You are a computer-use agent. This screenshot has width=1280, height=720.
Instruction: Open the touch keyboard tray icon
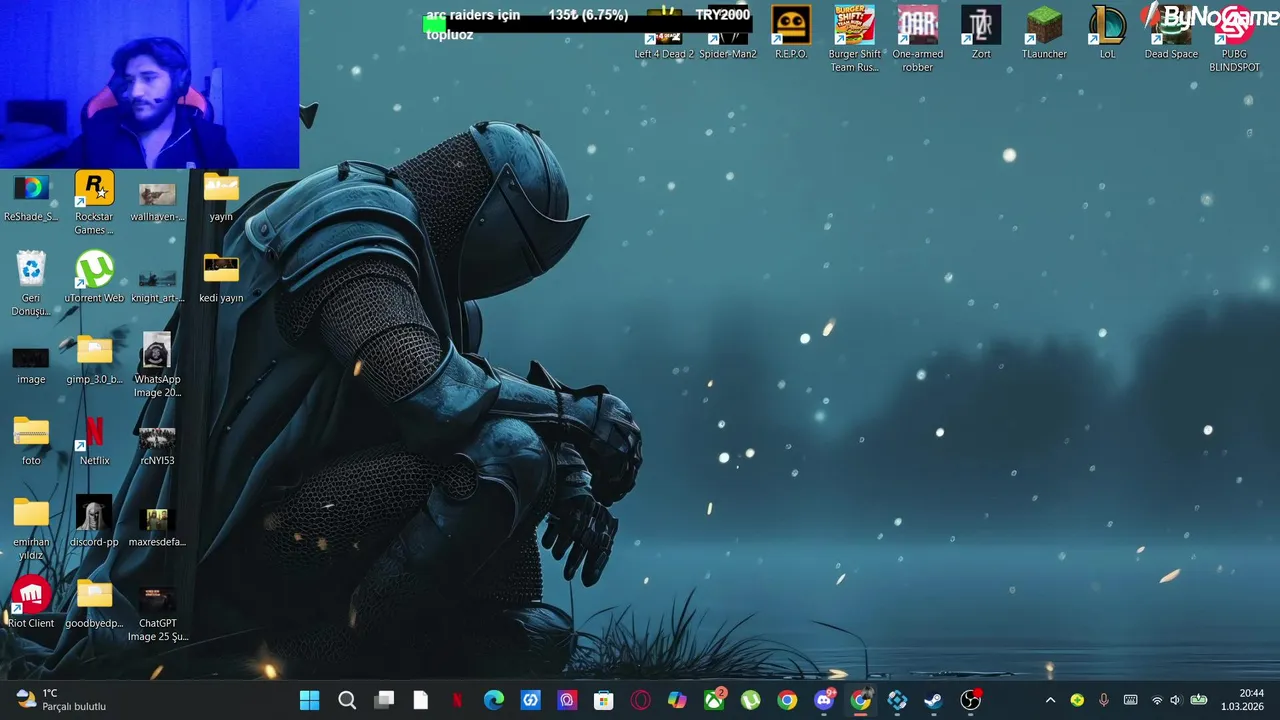1131,700
